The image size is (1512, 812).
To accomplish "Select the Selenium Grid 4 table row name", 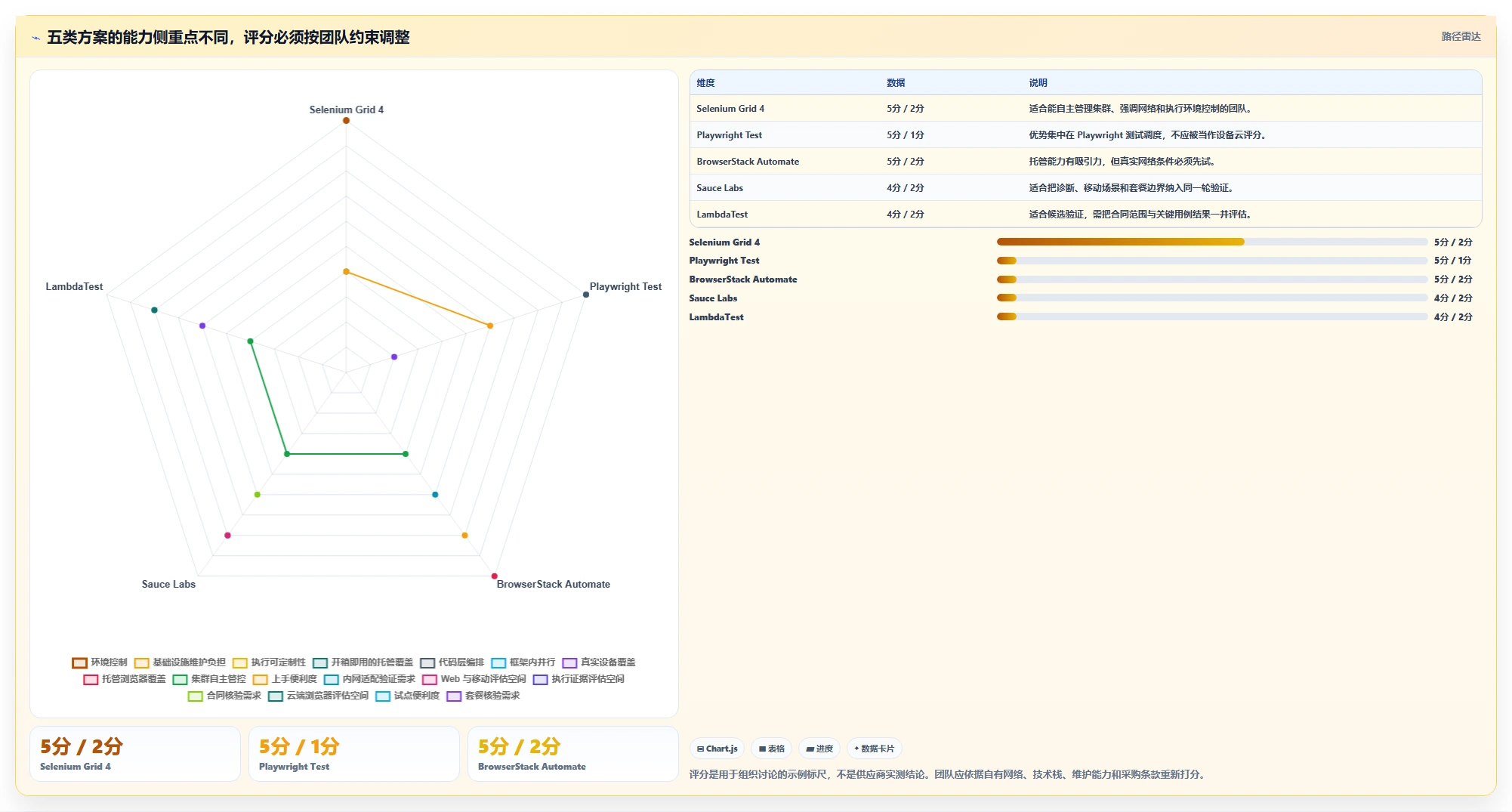I will (x=730, y=109).
